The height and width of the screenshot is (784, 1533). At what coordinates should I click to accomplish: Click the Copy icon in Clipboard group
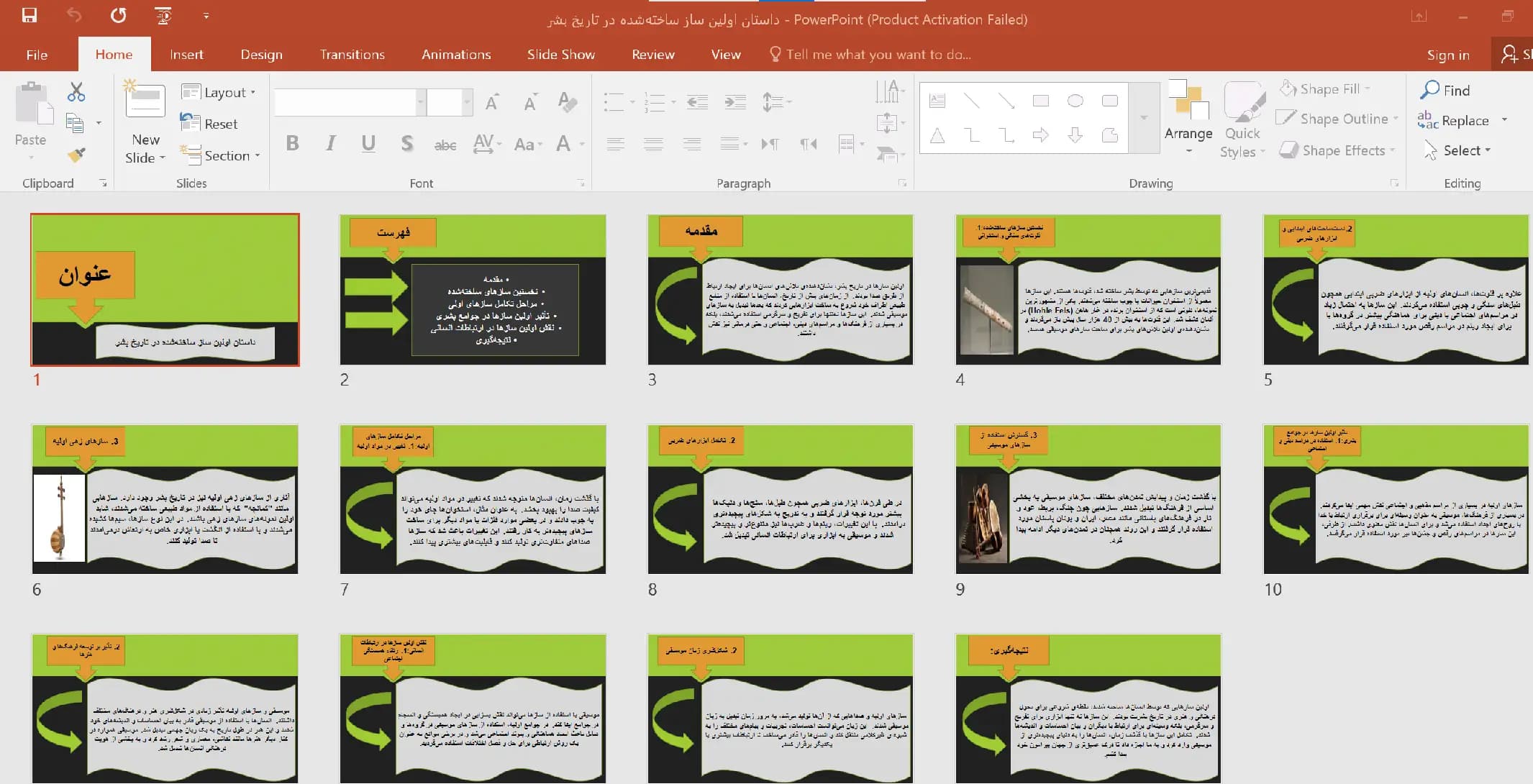[x=75, y=123]
